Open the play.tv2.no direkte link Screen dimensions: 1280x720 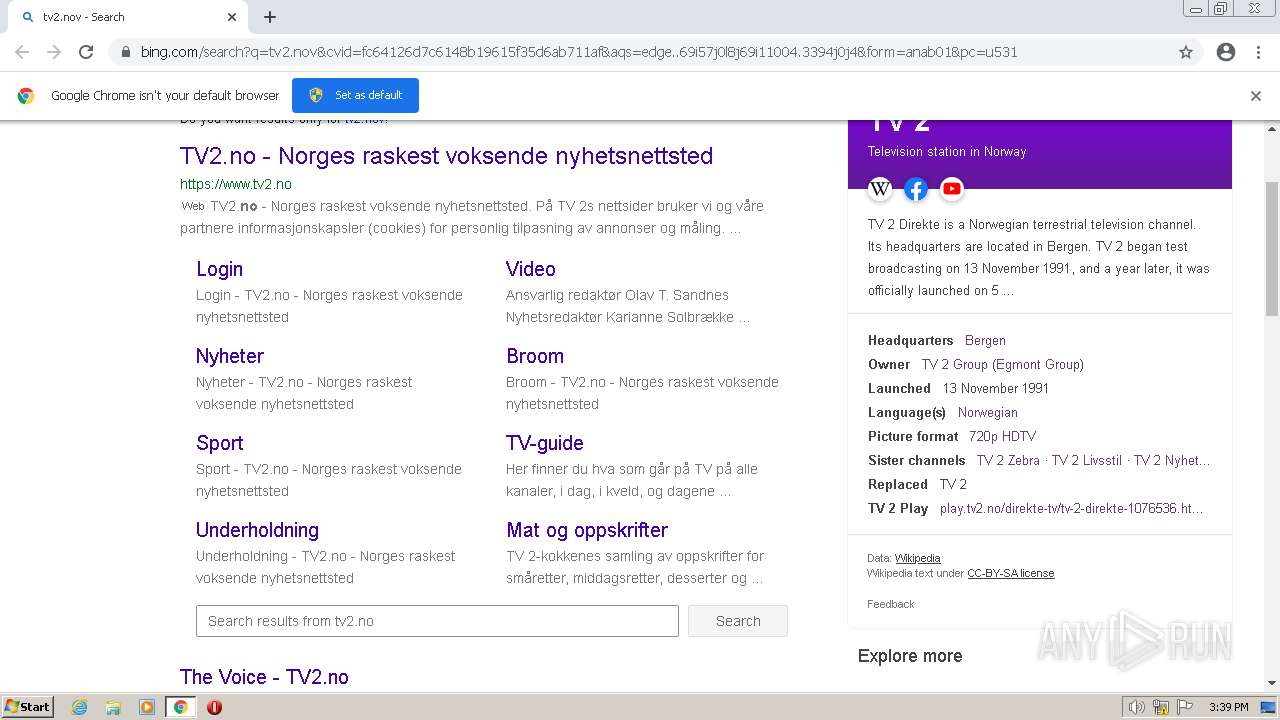click(x=1071, y=508)
